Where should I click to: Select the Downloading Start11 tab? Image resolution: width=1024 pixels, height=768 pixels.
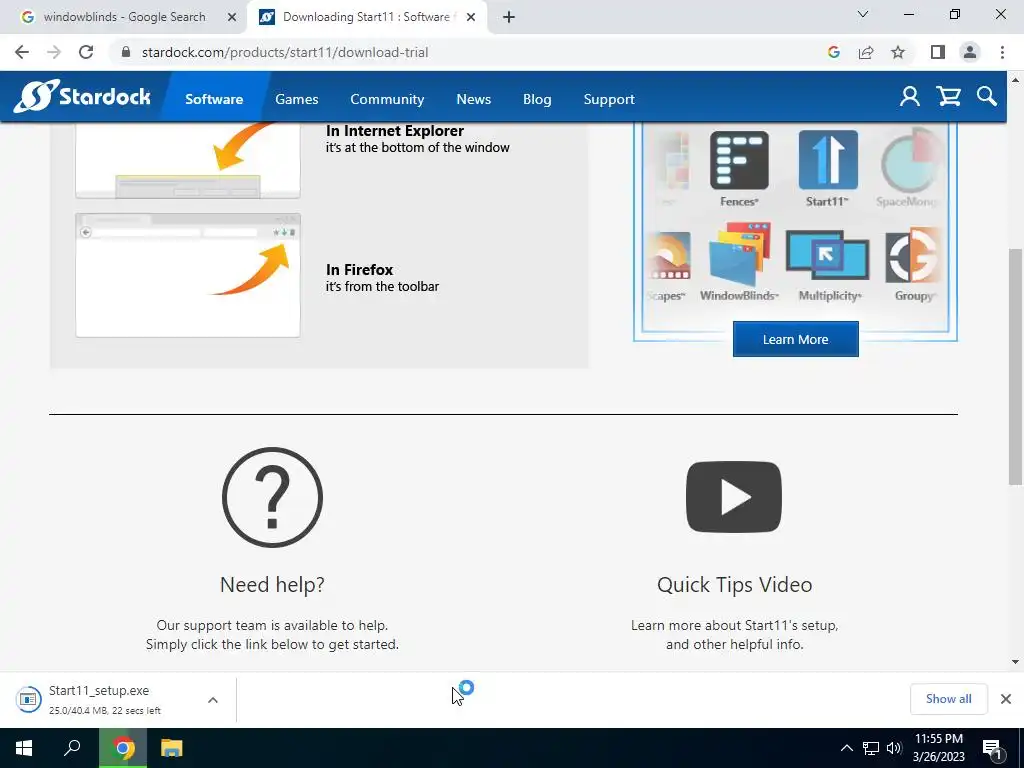(x=366, y=17)
